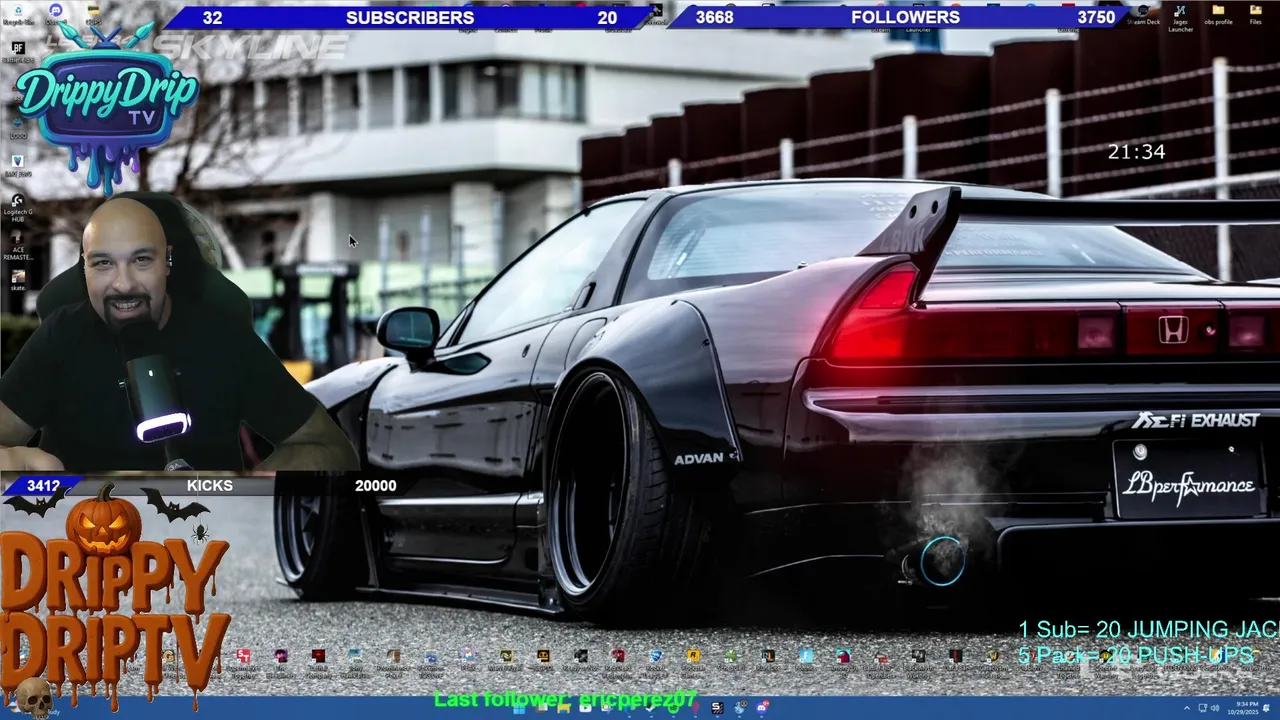1280x720 pixels.
Task: Open the taskbar network status icon
Action: [1203, 708]
